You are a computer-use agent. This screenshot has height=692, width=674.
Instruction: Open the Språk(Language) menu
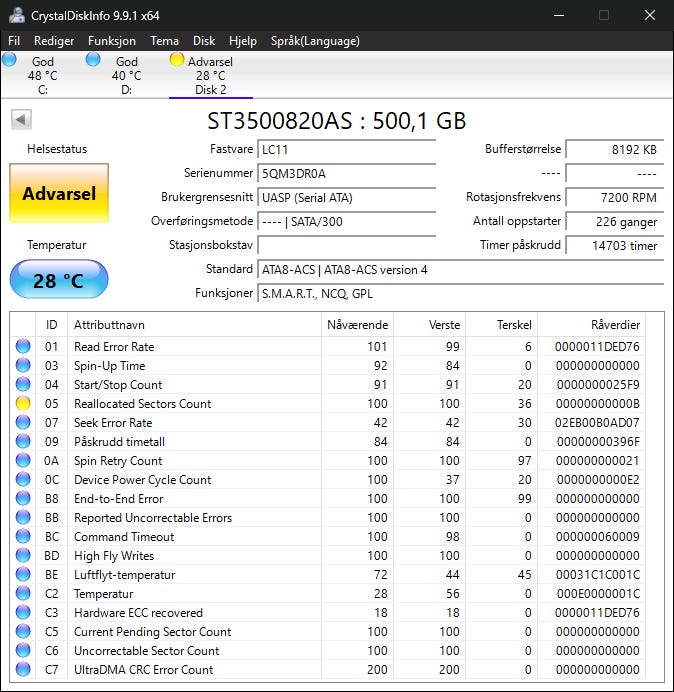click(x=315, y=41)
